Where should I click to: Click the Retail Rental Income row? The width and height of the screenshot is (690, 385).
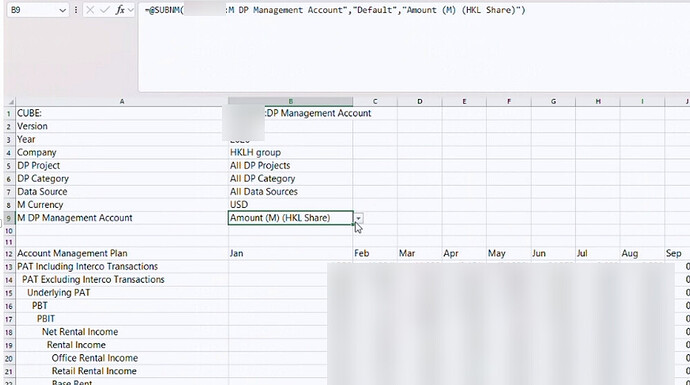coord(122,371)
